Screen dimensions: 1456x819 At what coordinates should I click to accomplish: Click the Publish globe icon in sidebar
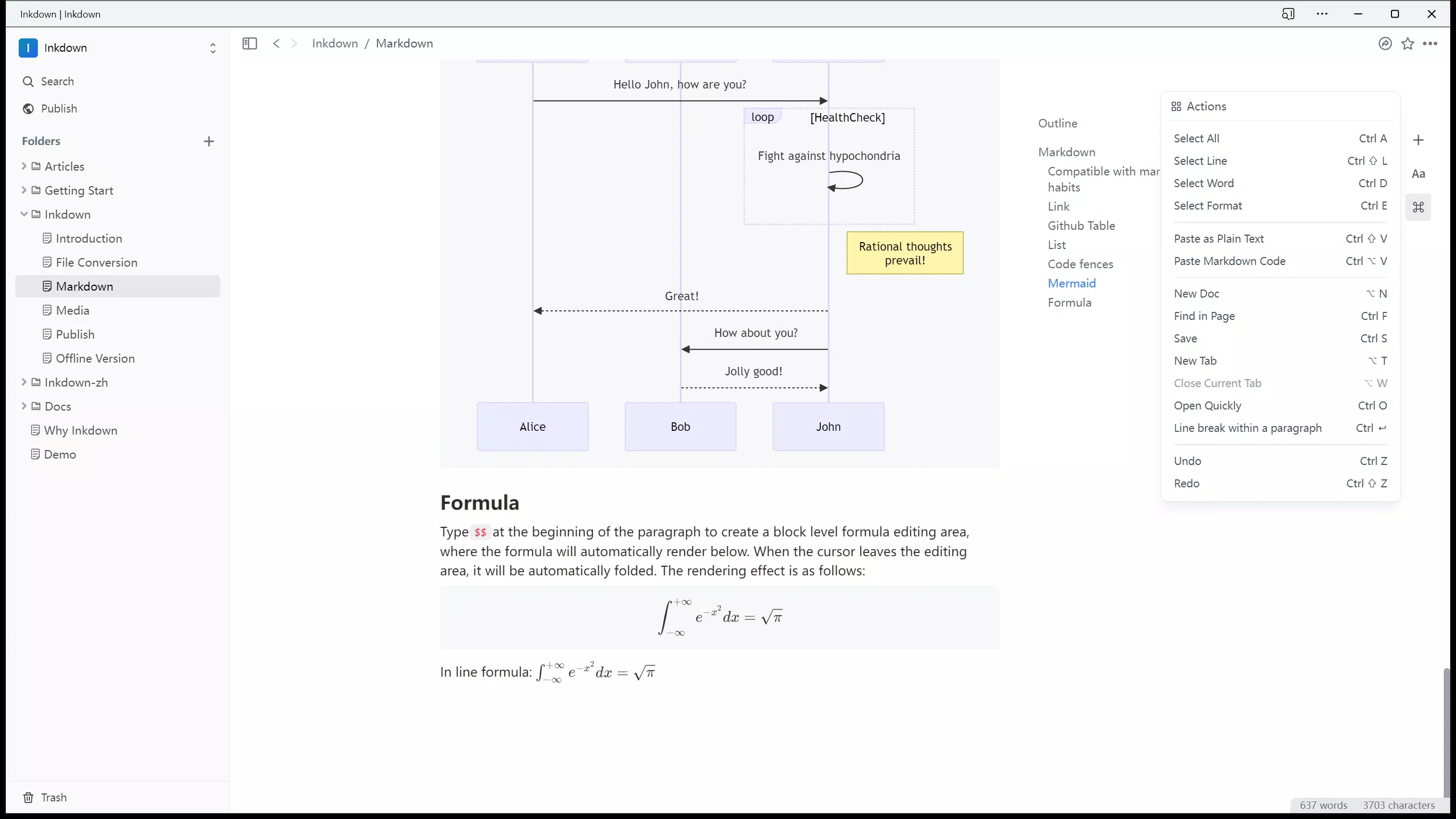click(x=28, y=109)
